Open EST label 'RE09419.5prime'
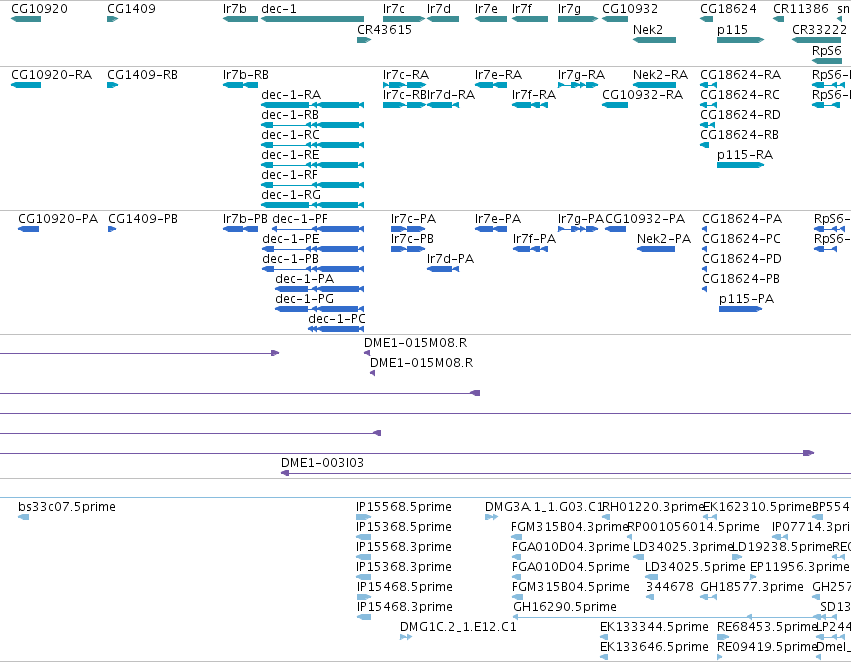 (x=767, y=647)
